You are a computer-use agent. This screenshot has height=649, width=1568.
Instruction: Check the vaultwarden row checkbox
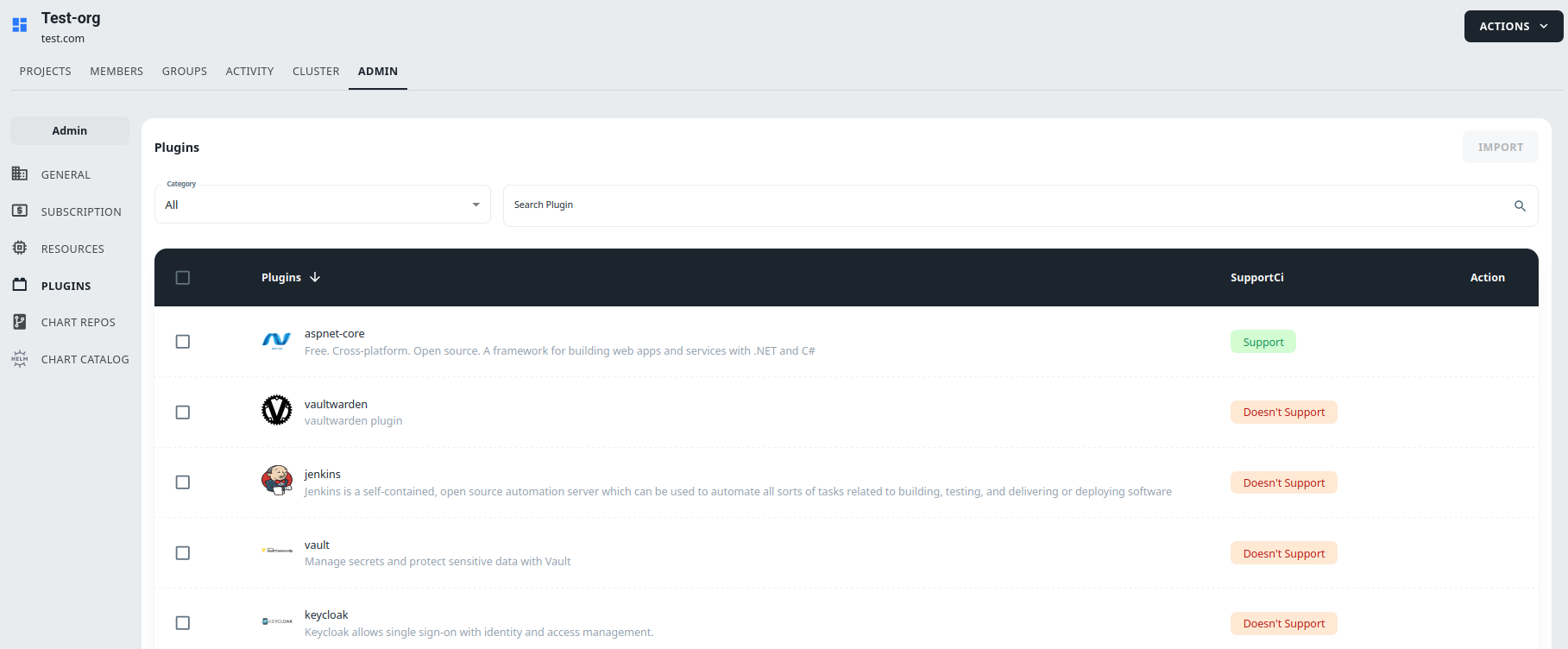183,413
